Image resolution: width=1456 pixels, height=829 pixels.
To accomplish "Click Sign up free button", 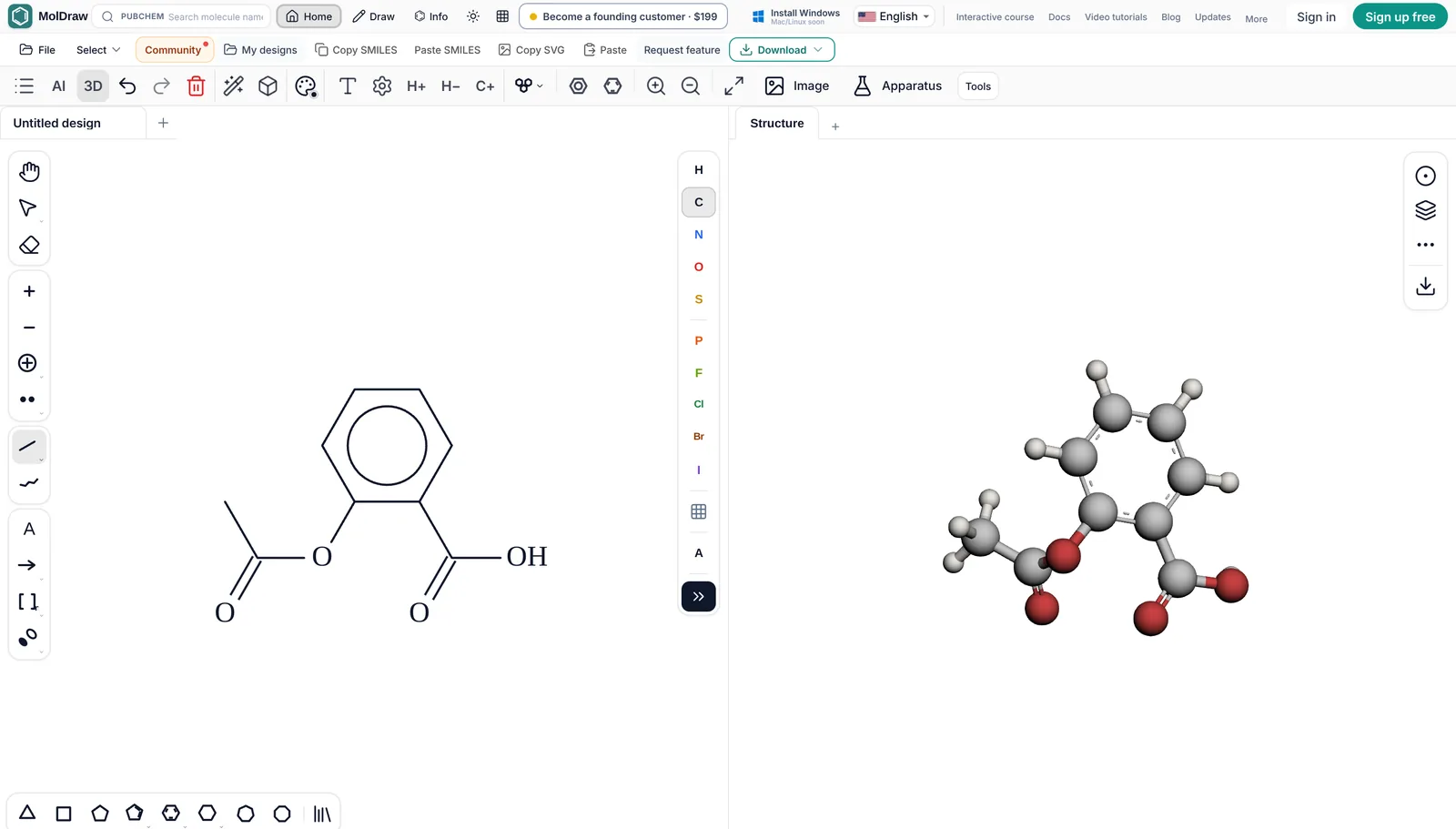I will 1400,16.
